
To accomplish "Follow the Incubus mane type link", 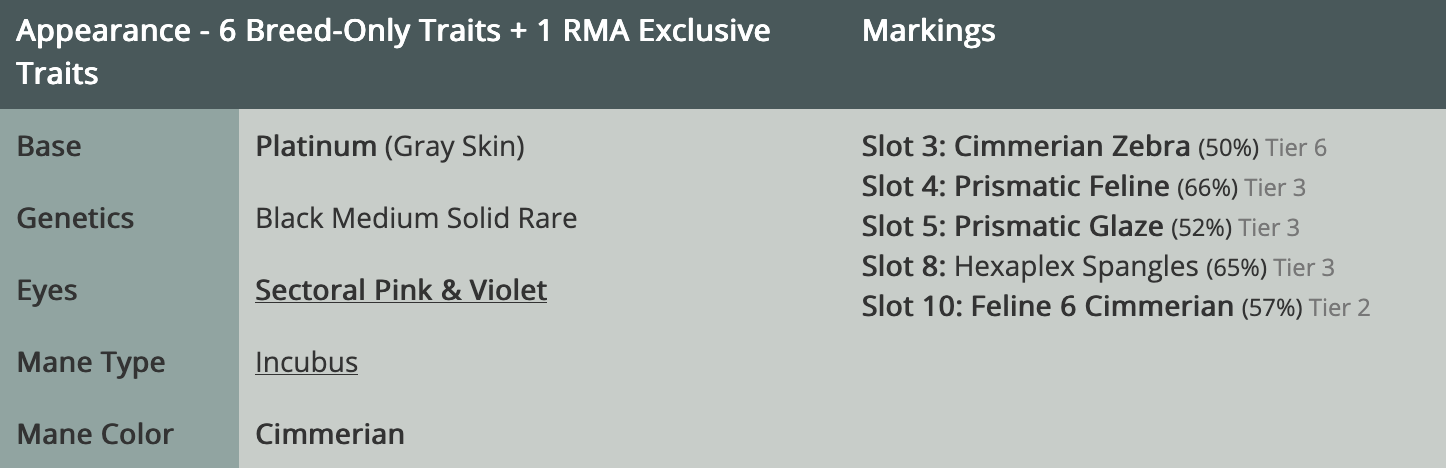I will click(x=306, y=362).
